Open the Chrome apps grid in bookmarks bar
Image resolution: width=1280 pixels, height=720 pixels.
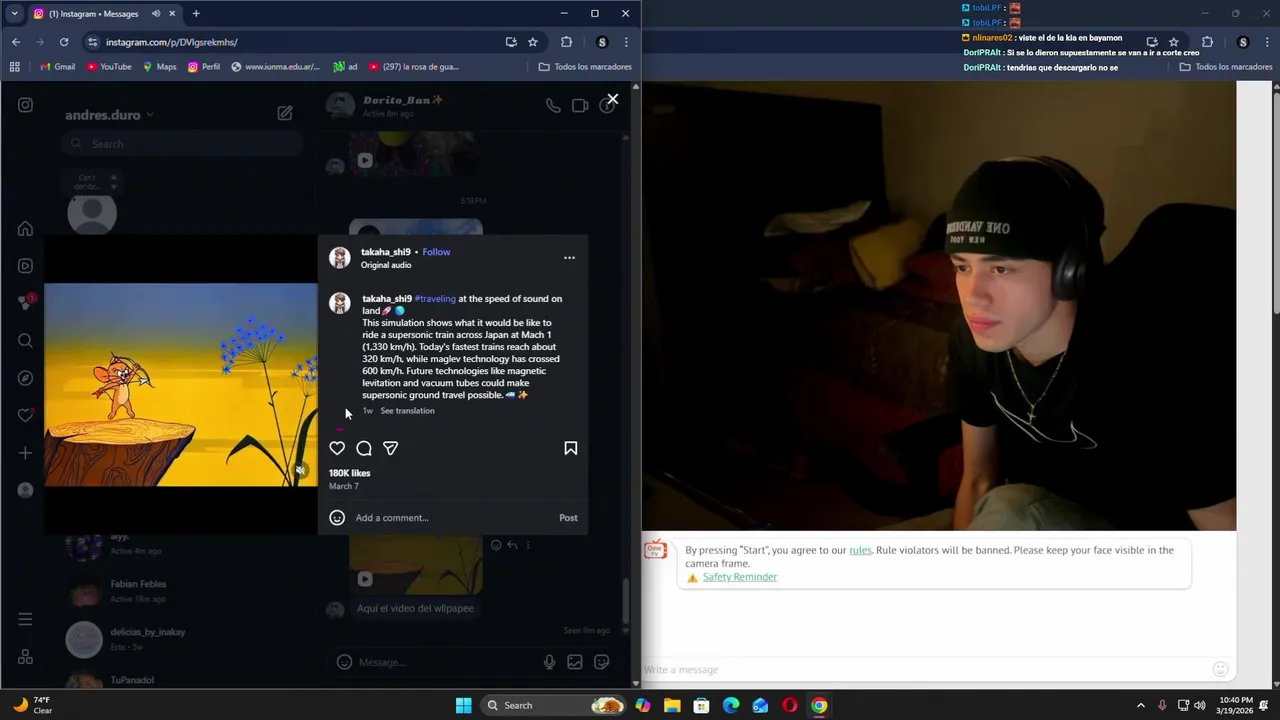tap(14, 67)
